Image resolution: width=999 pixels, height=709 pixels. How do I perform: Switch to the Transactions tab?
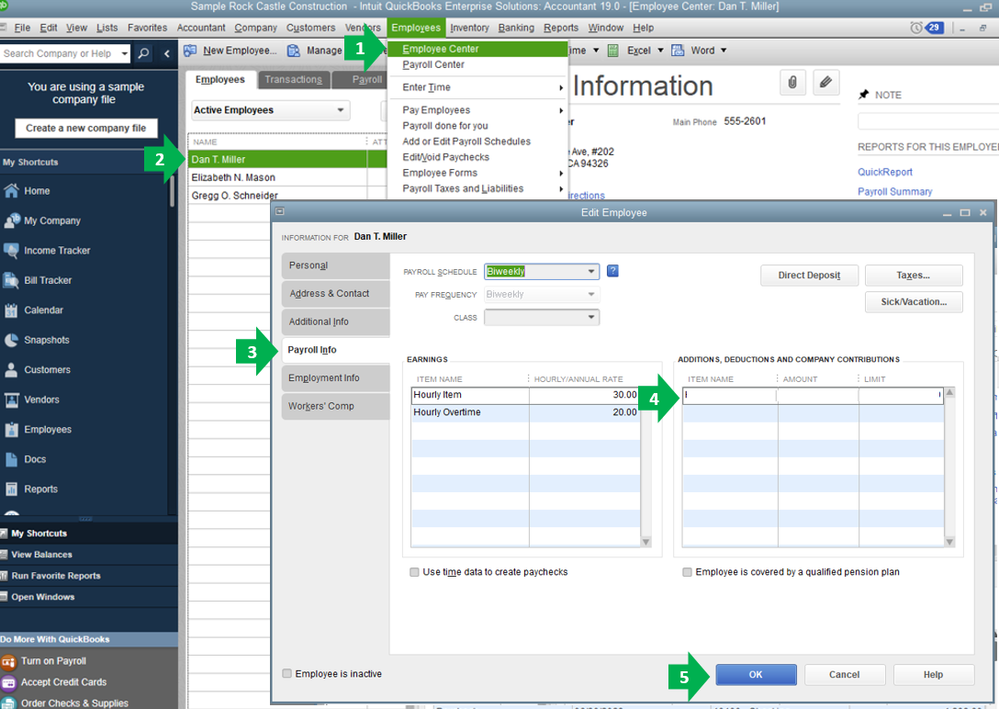294,80
